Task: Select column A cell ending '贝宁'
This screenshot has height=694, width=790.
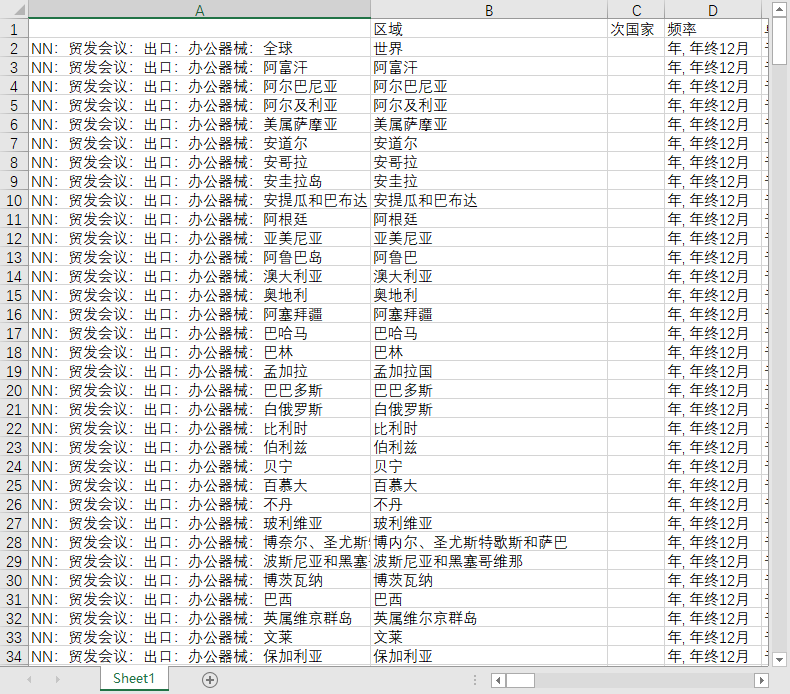Action: click(200, 466)
